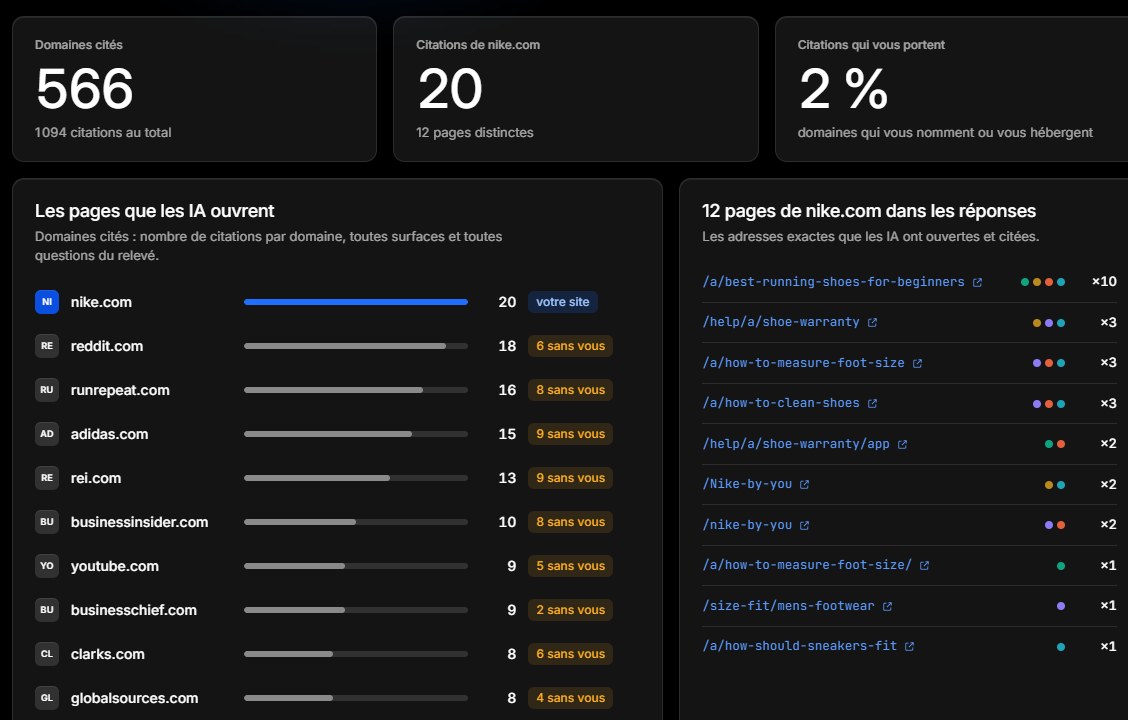Click '12 pages distinctes' text
Image resolution: width=1128 pixels, height=720 pixels.
click(x=475, y=132)
